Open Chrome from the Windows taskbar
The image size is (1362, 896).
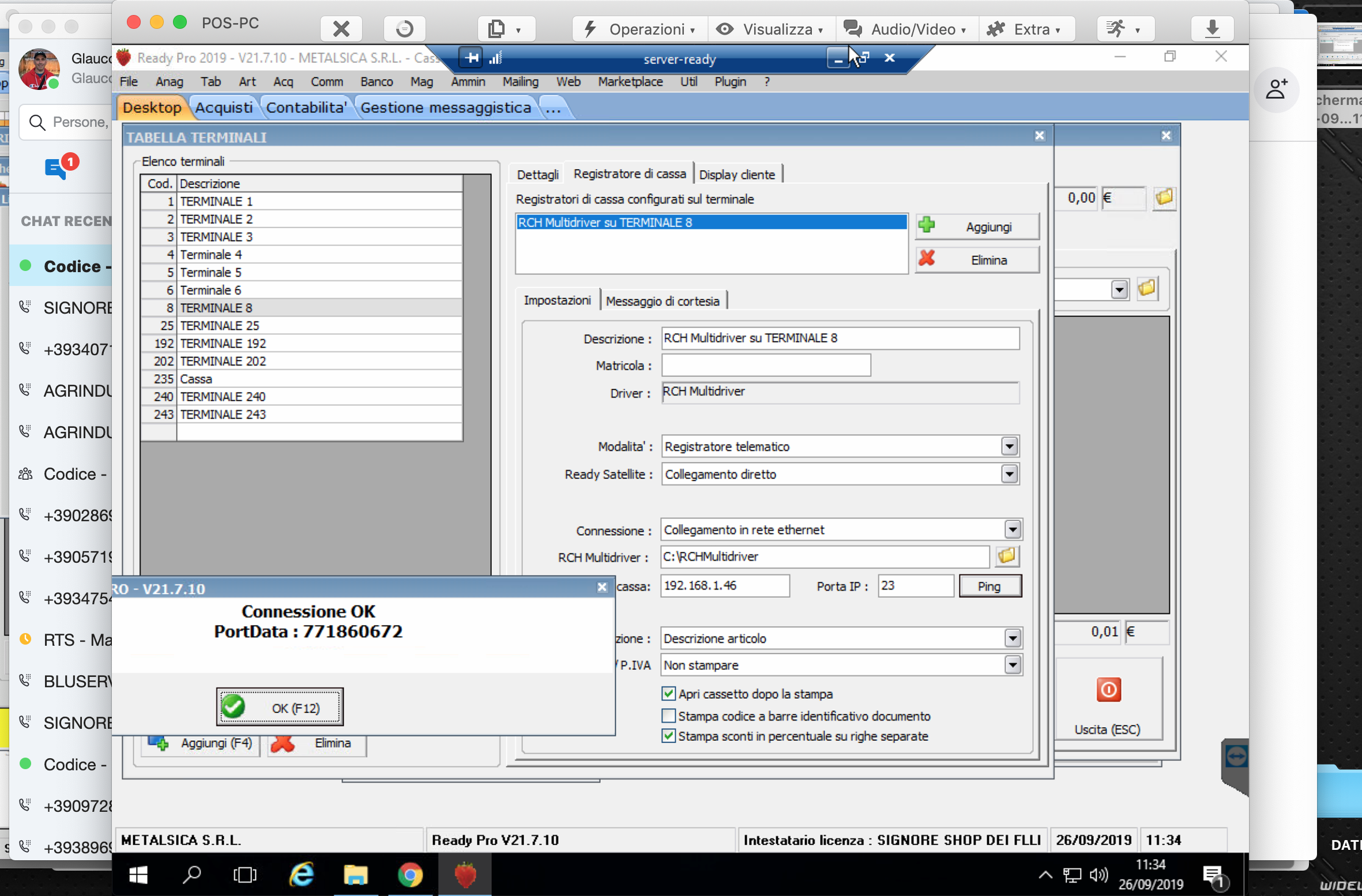(x=410, y=875)
